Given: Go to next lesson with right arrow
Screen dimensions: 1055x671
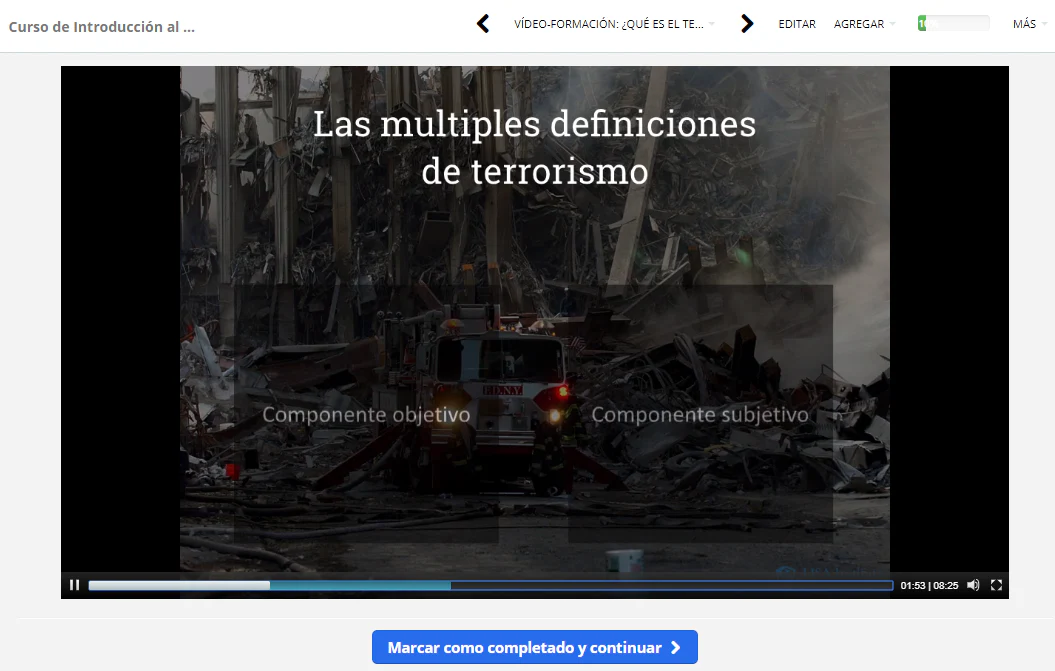Looking at the screenshot, I should [x=746, y=24].
